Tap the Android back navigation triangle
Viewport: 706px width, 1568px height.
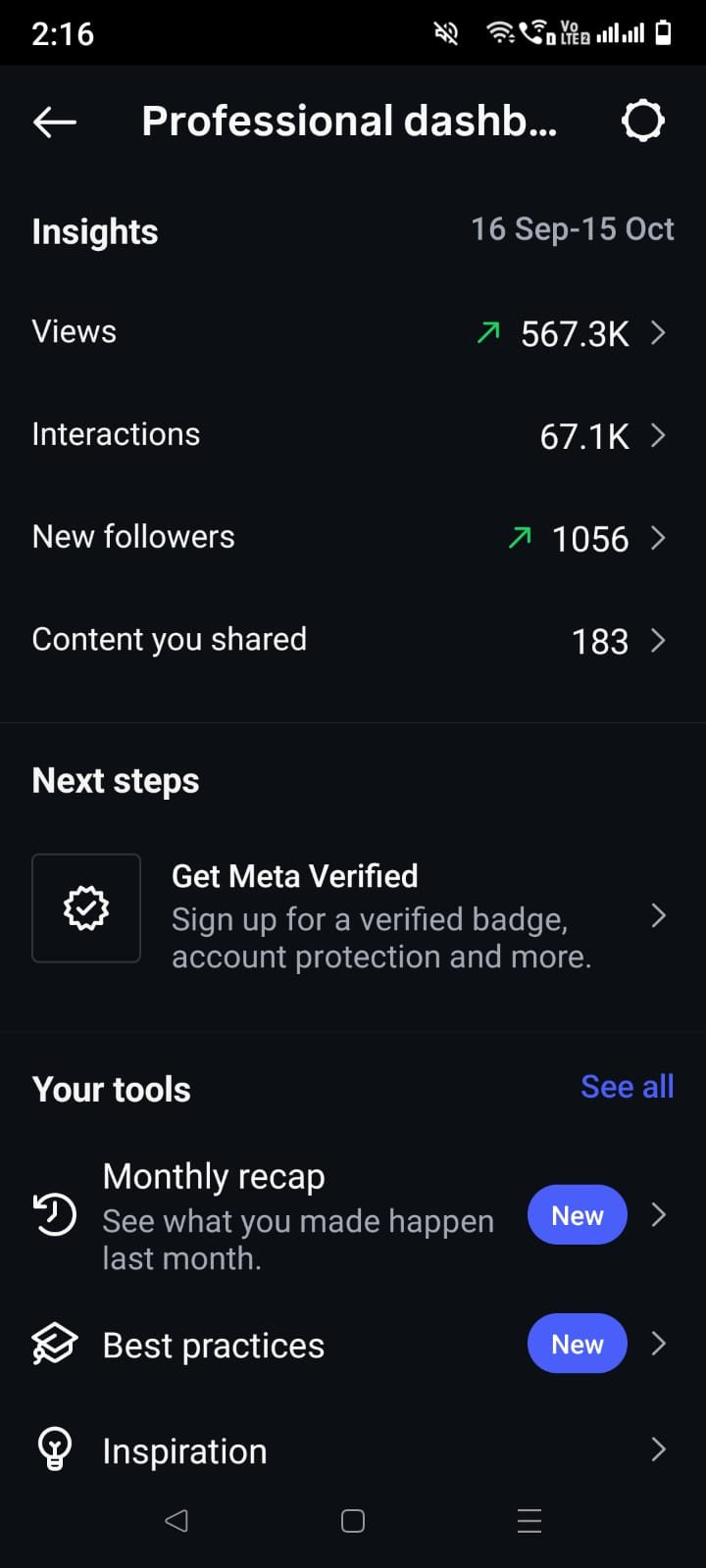tap(176, 1521)
